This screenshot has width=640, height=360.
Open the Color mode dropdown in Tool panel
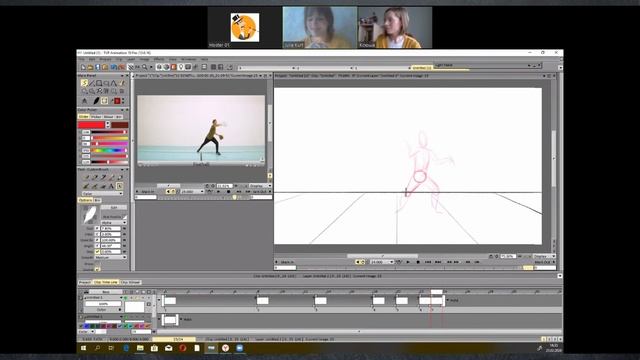pos(102,194)
